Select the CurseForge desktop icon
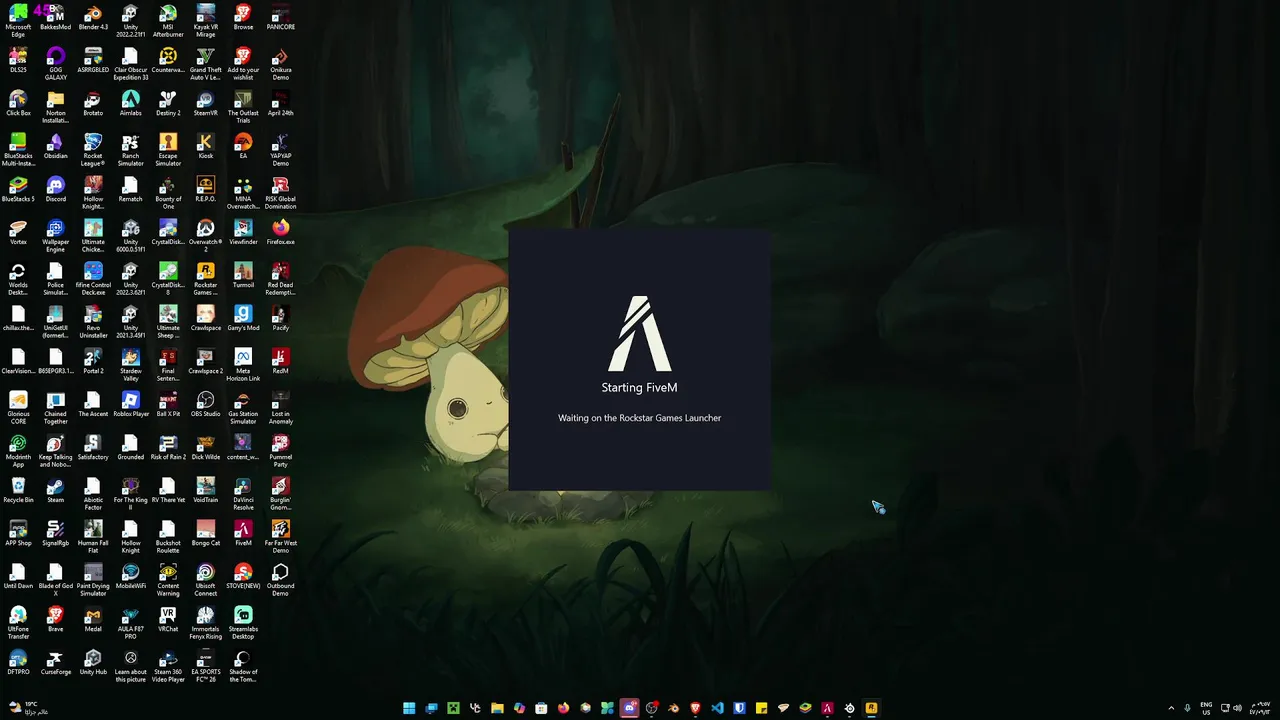 pyautogui.click(x=56, y=664)
